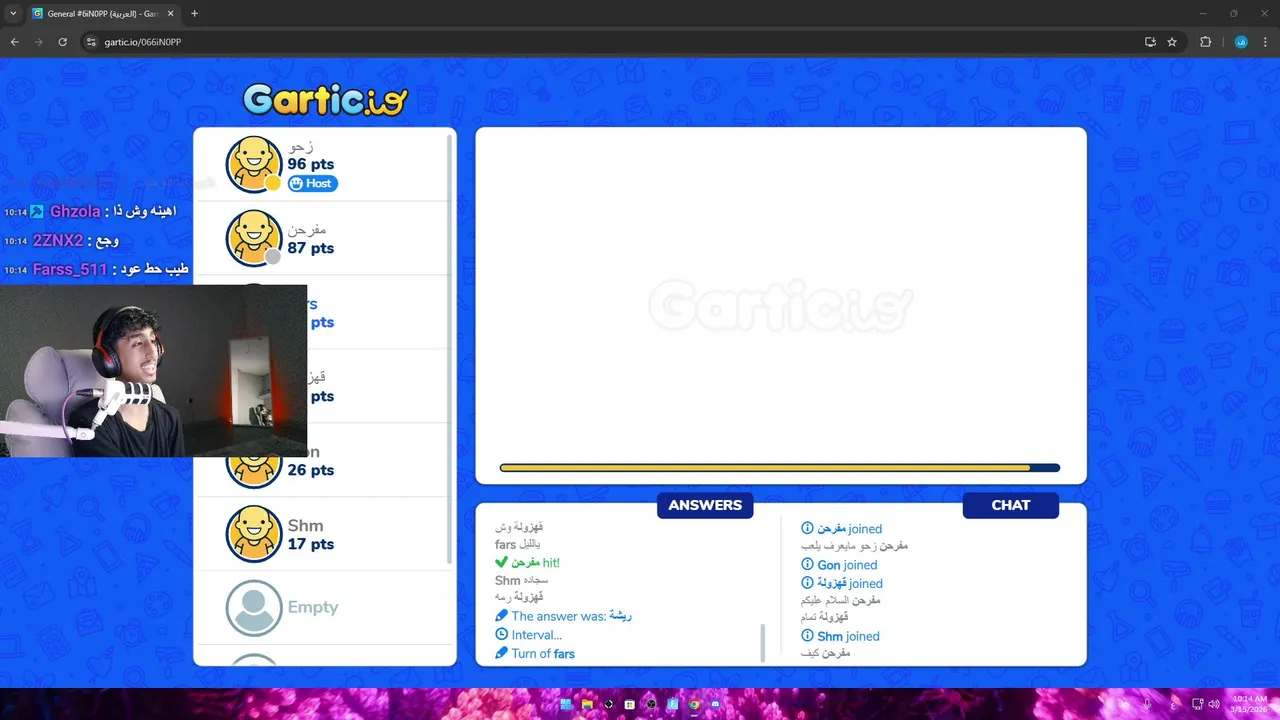Click the Gartic.io logo
This screenshot has width=1280, height=720.
(x=325, y=98)
